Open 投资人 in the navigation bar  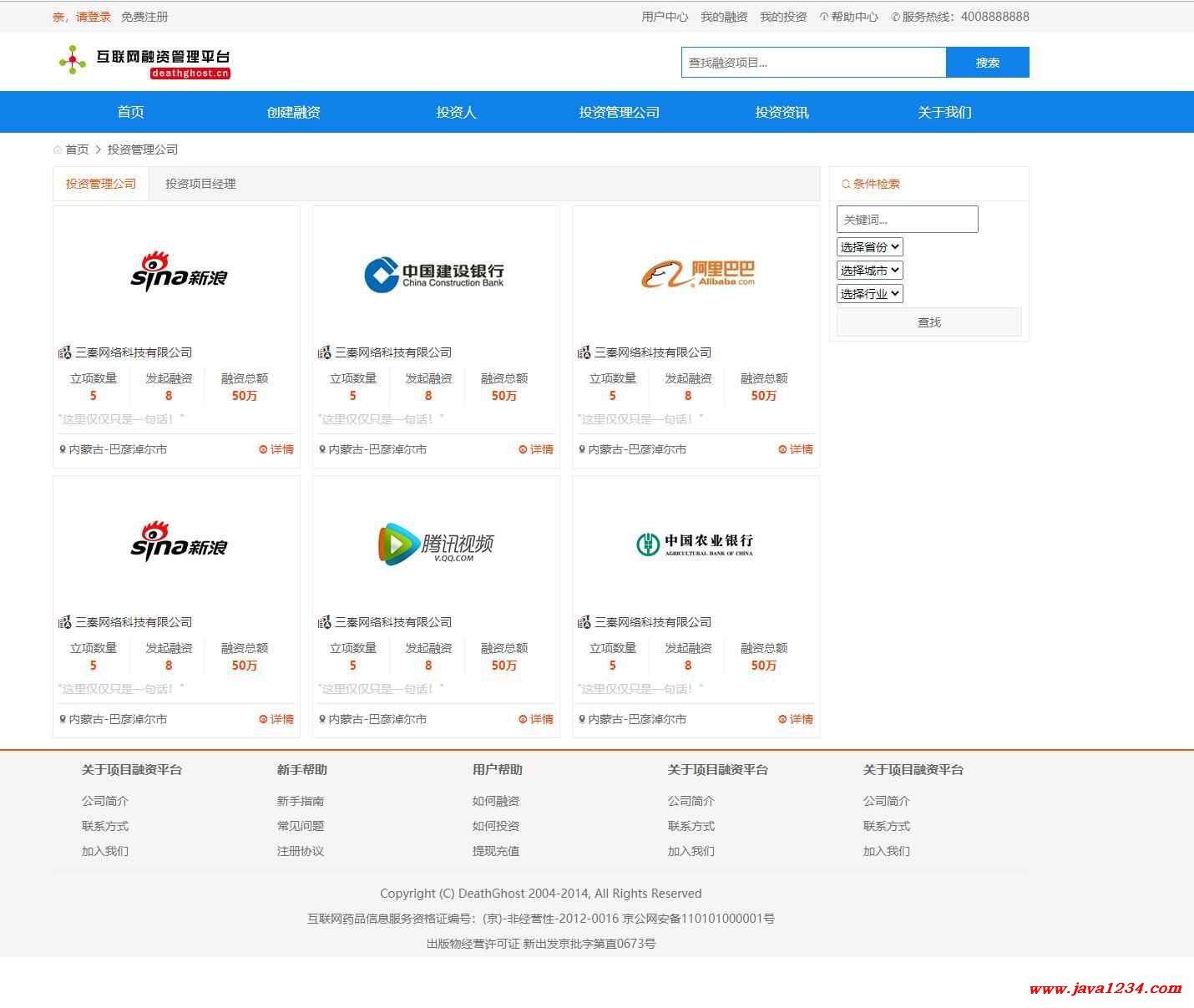tap(456, 112)
